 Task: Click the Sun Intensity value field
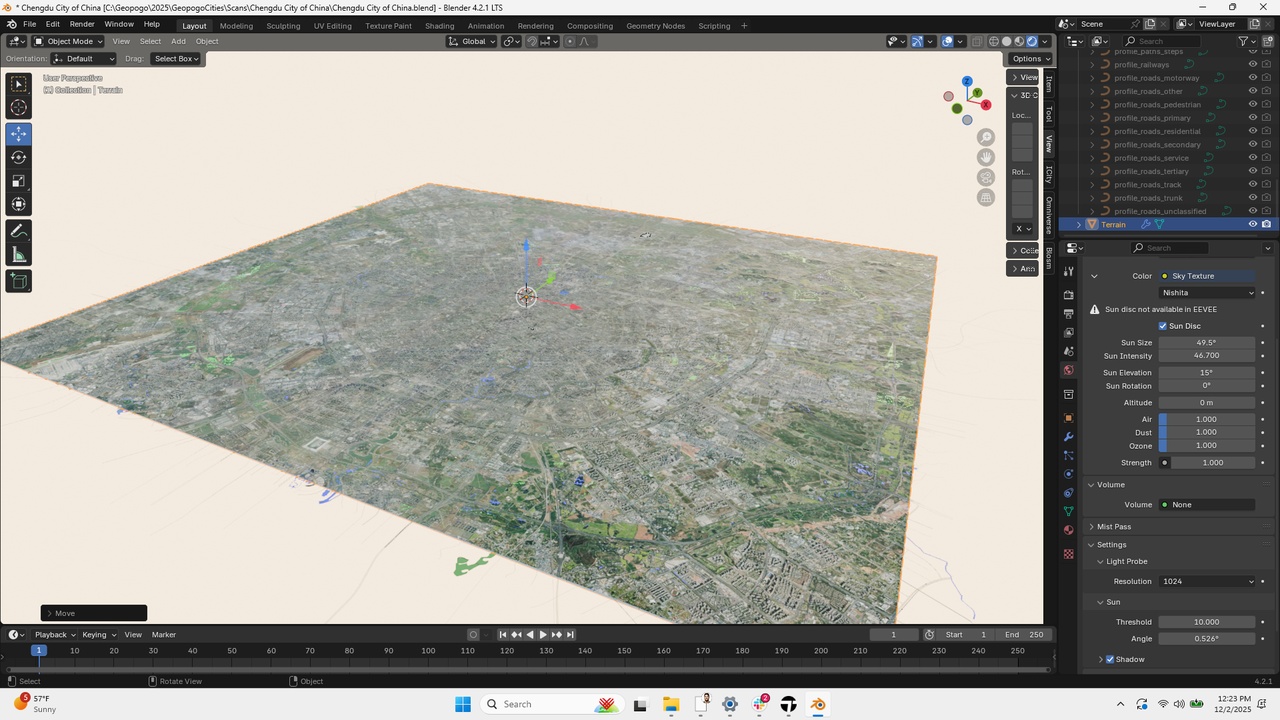(1207, 356)
